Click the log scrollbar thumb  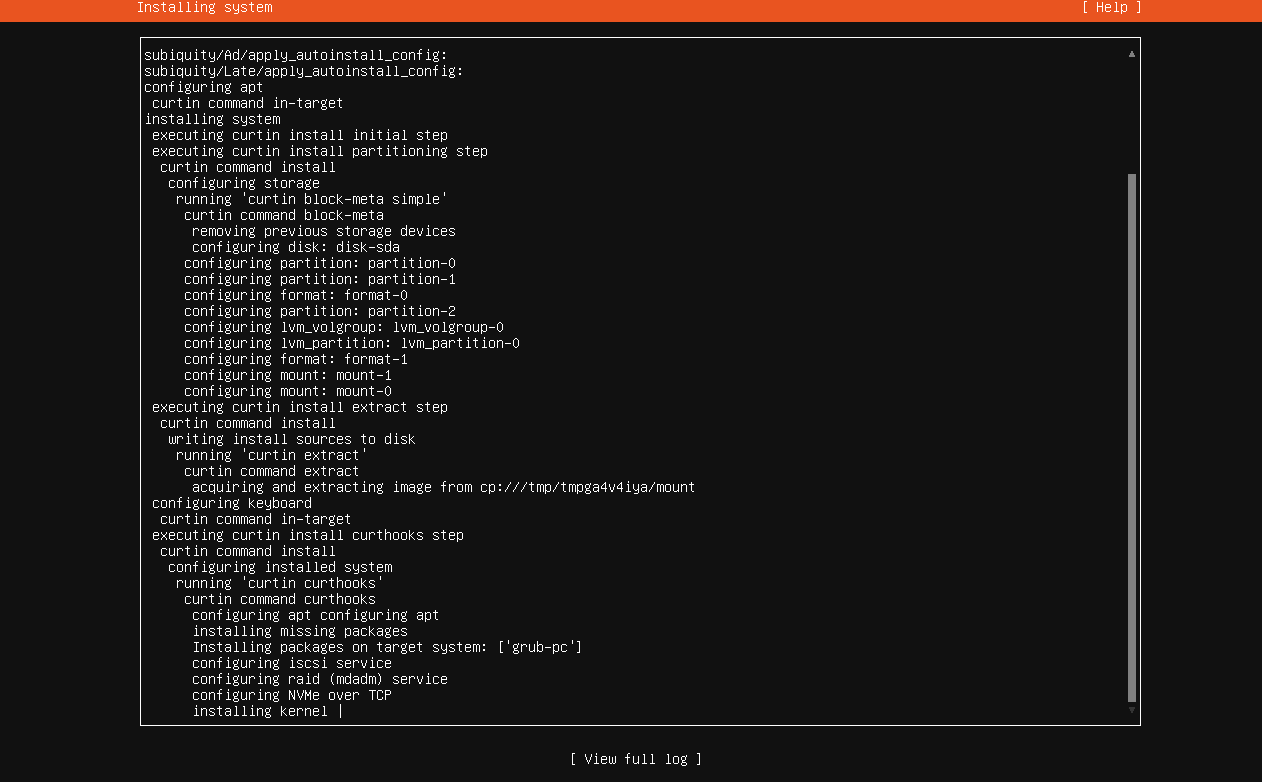(x=1132, y=438)
